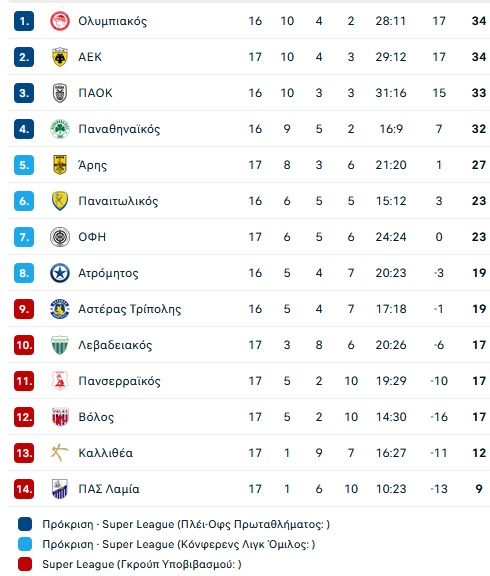The width and height of the screenshot is (490, 576).
Task: Click the Άρης yellow crest icon
Action: [x=60, y=165]
